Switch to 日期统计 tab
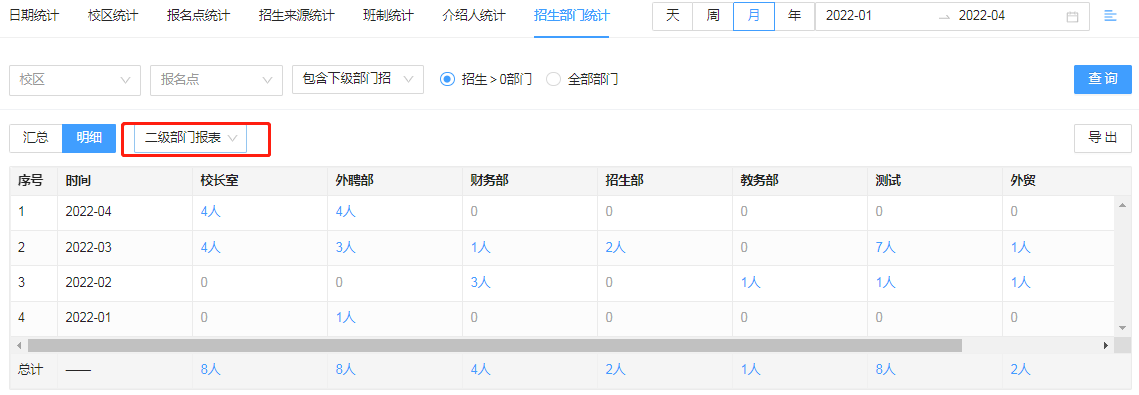The width and height of the screenshot is (1139, 395). click(x=34, y=16)
